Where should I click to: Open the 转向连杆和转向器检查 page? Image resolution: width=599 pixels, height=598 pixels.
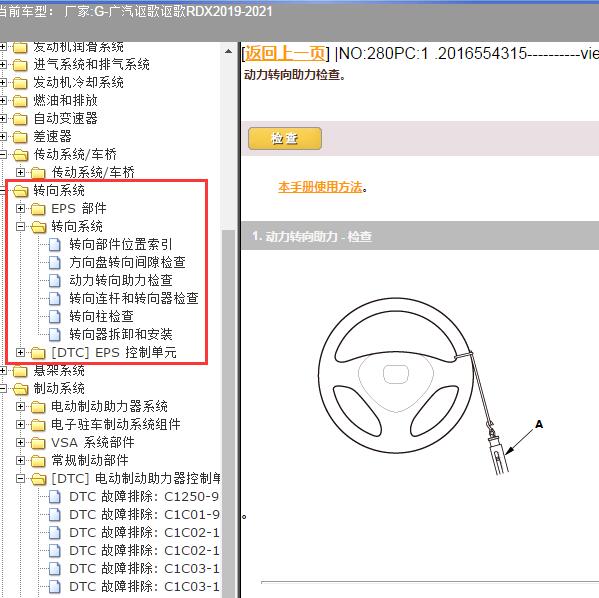pyautogui.click(x=134, y=298)
